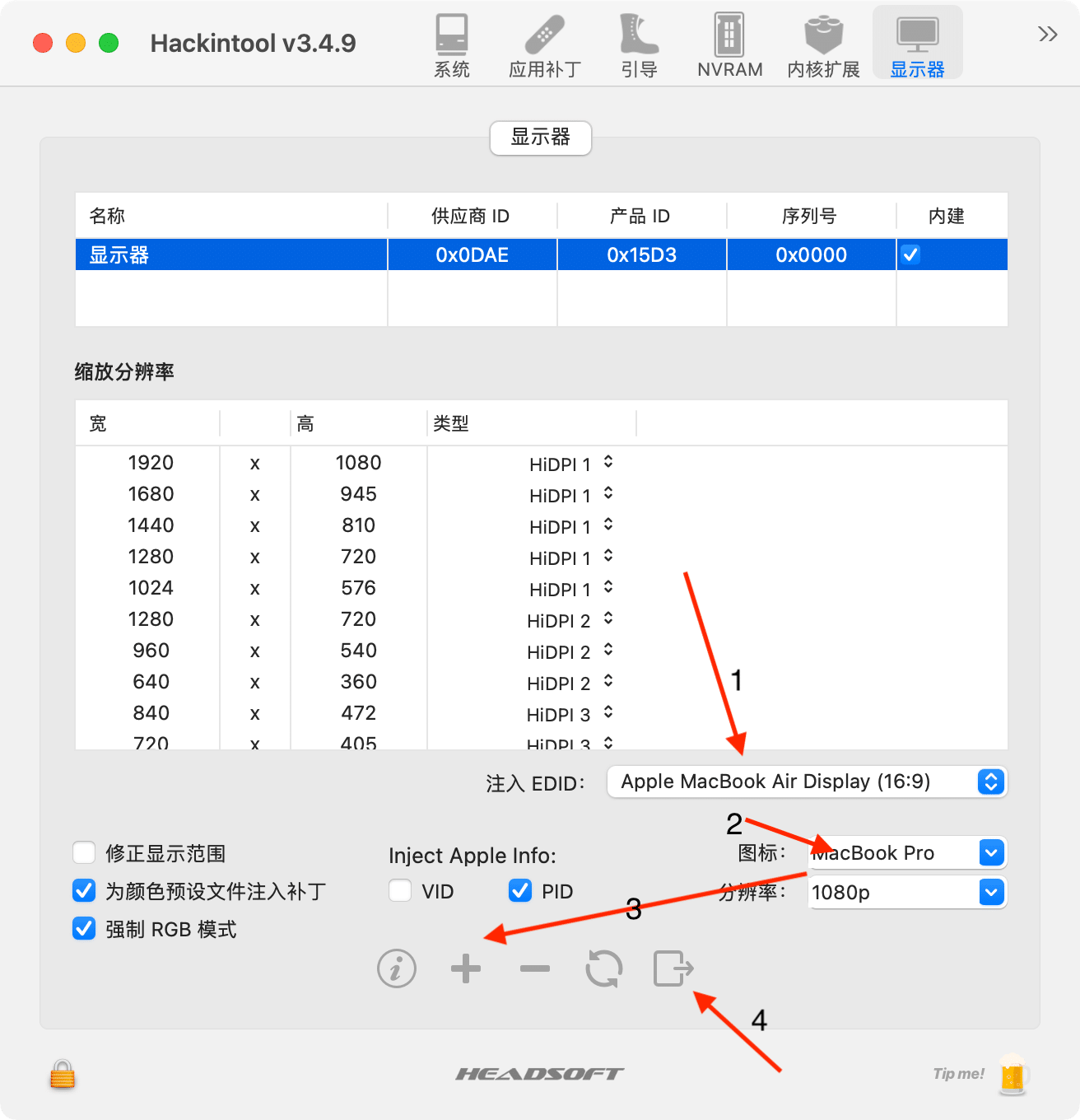Click the Tip me! text
The width and height of the screenshot is (1080, 1120).
pyautogui.click(x=958, y=1074)
